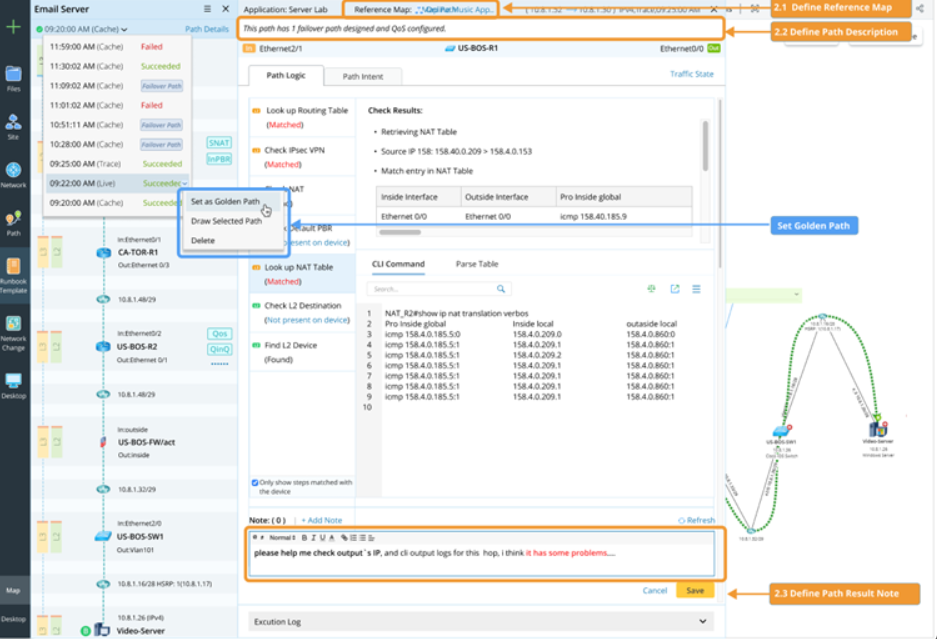Open the Parse Table tab

[x=477, y=264]
